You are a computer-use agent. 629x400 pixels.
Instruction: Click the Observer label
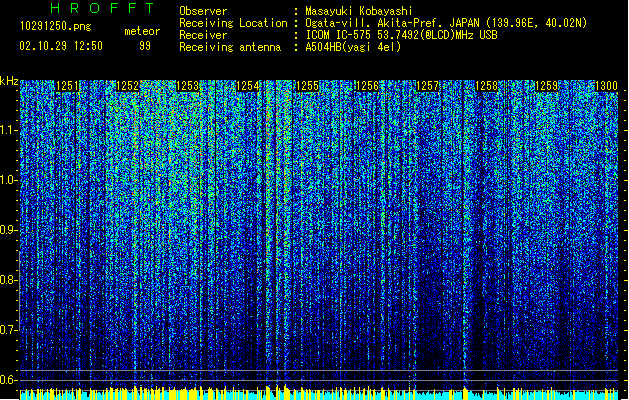pyautogui.click(x=203, y=11)
